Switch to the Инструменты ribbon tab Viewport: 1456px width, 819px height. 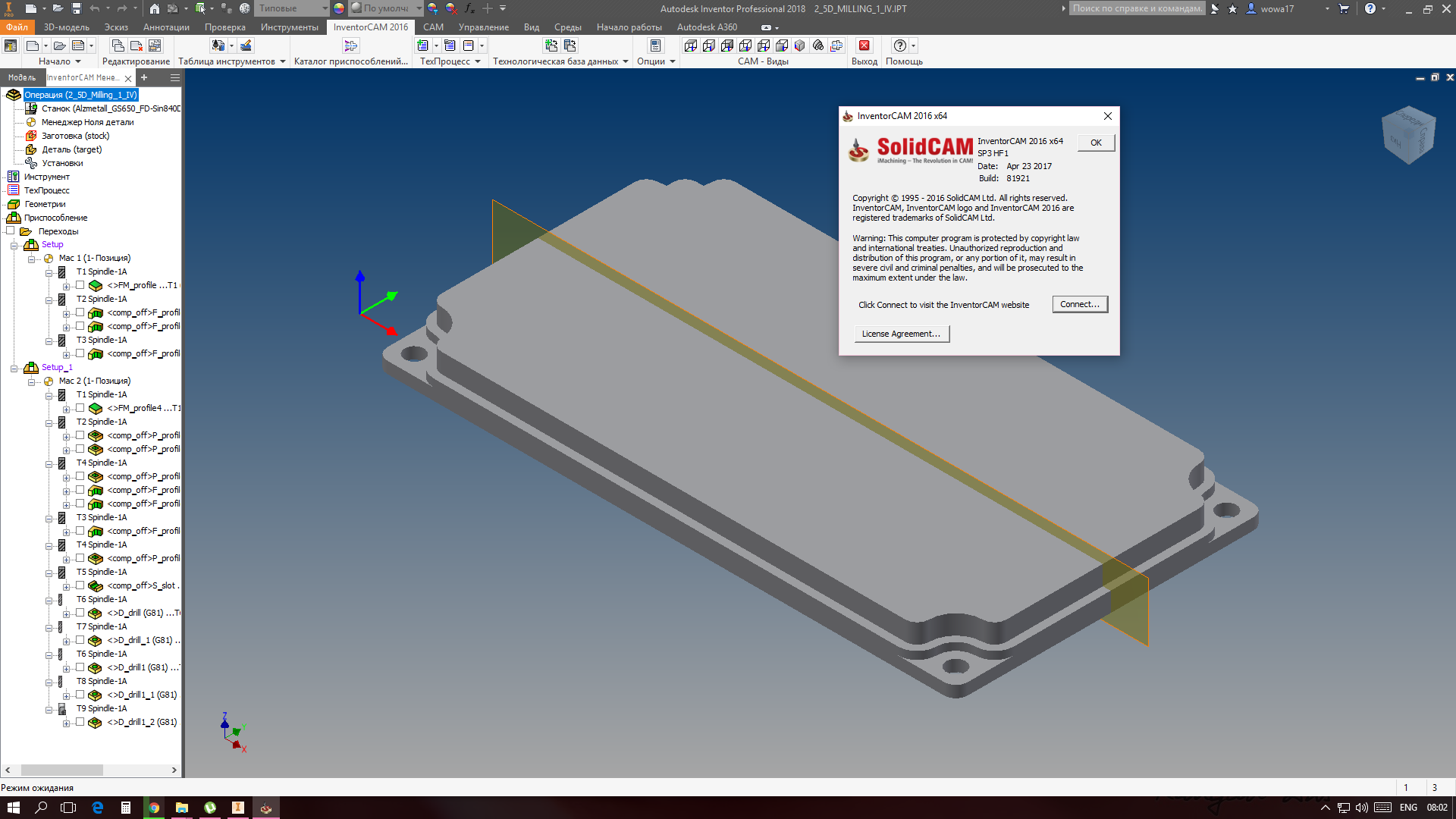point(290,27)
